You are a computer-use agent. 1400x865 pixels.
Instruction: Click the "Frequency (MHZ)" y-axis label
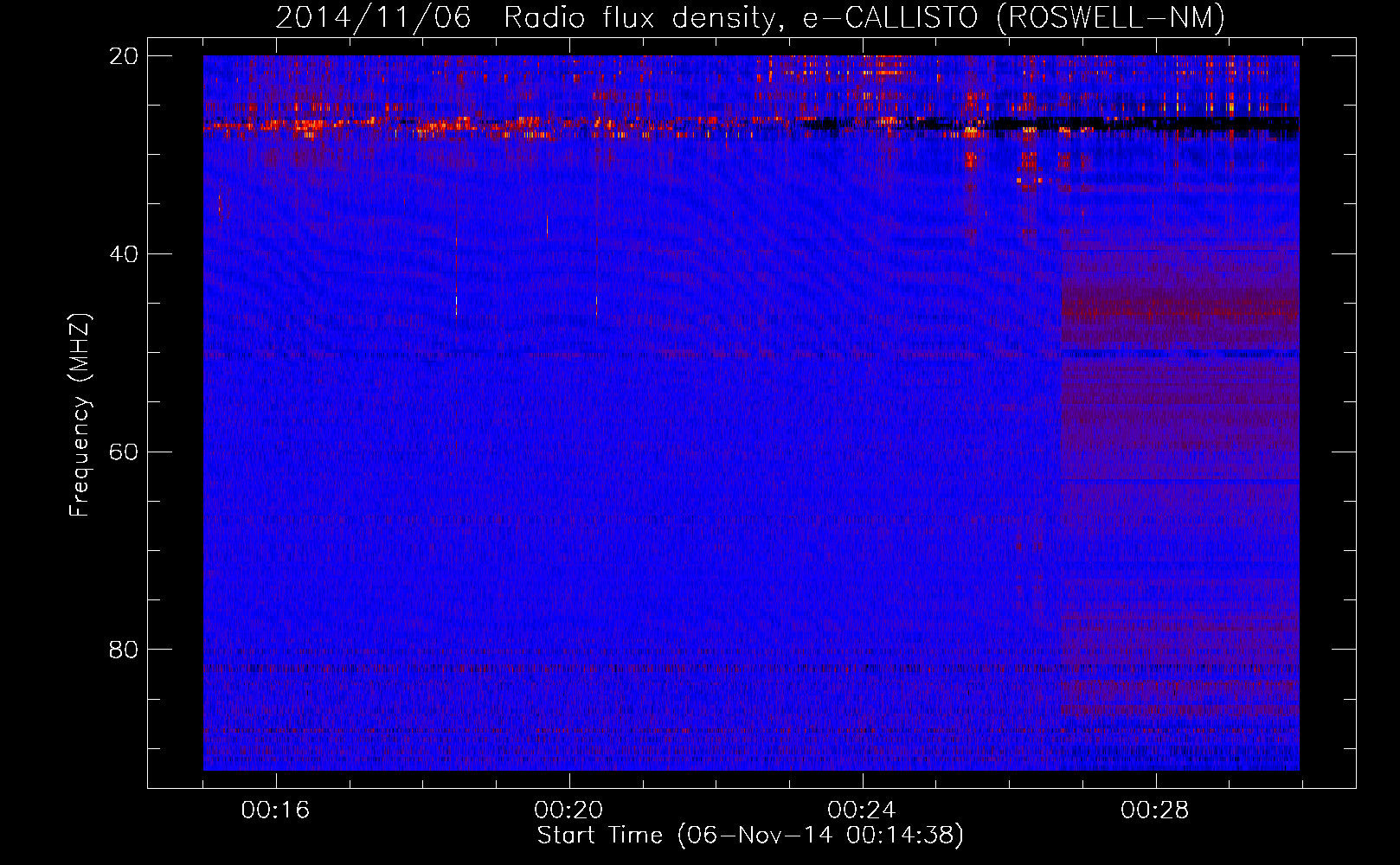(x=80, y=415)
